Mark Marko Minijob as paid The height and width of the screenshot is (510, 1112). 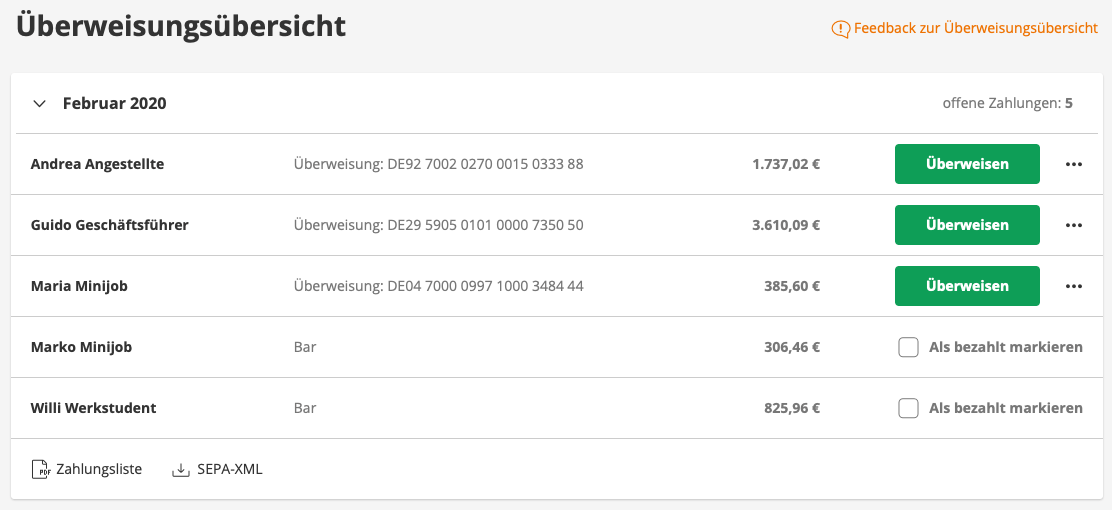908,348
